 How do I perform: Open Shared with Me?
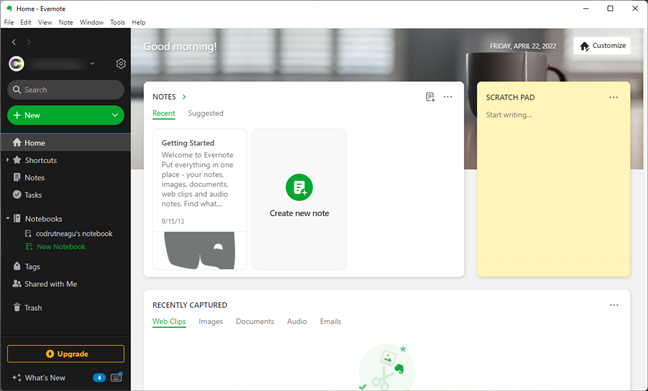point(50,284)
